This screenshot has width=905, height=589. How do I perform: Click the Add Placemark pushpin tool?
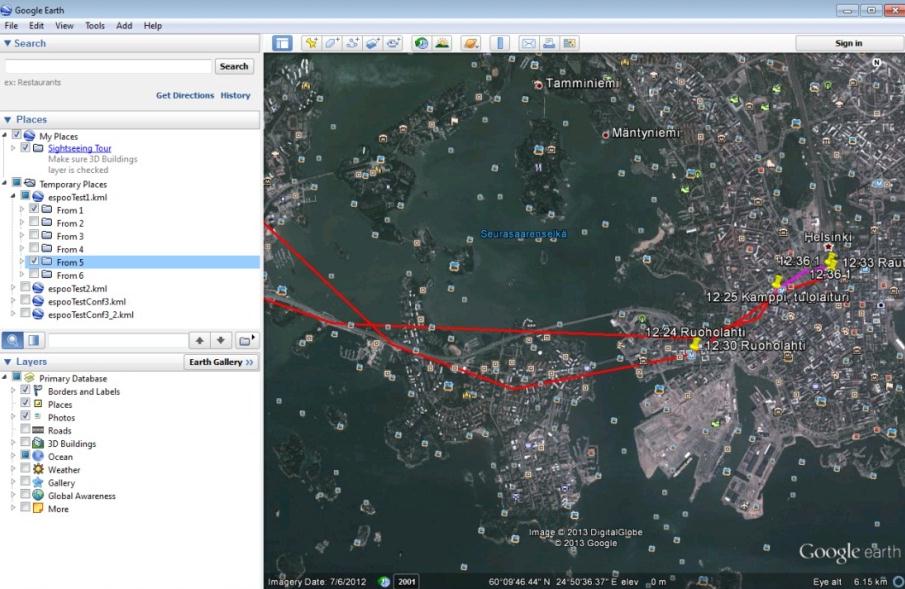tap(311, 43)
